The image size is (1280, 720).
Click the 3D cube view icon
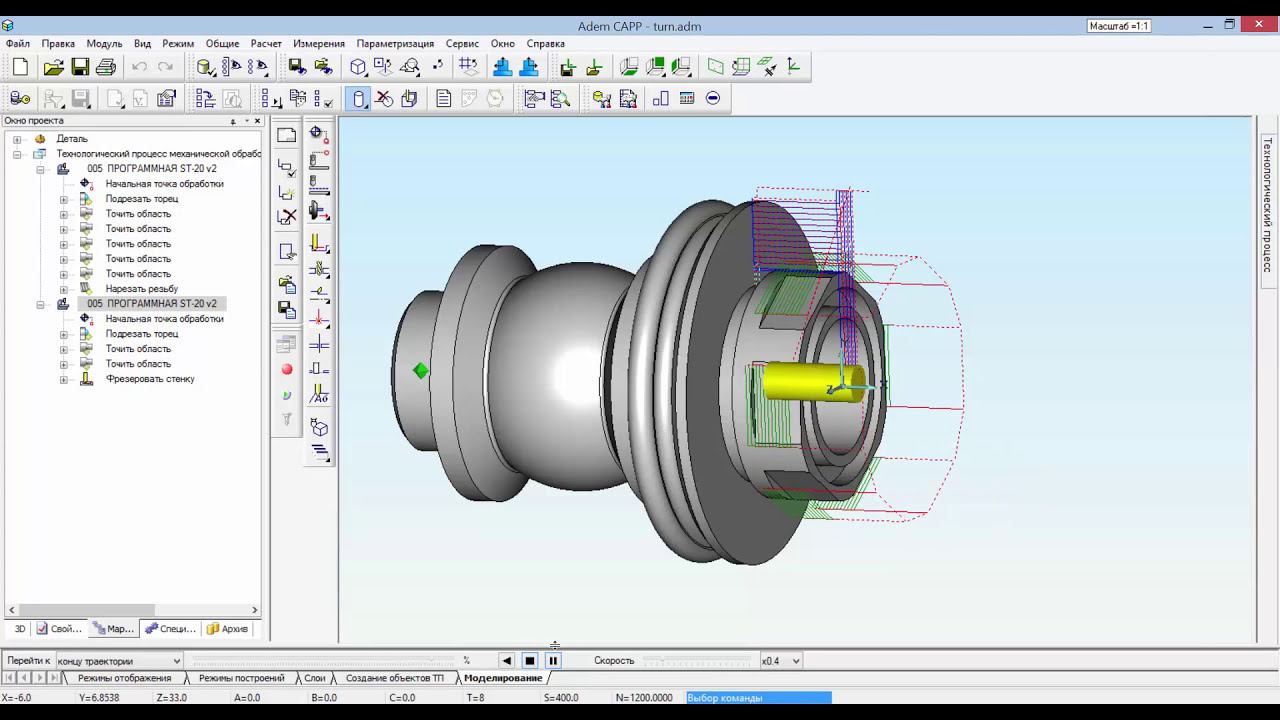click(358, 67)
